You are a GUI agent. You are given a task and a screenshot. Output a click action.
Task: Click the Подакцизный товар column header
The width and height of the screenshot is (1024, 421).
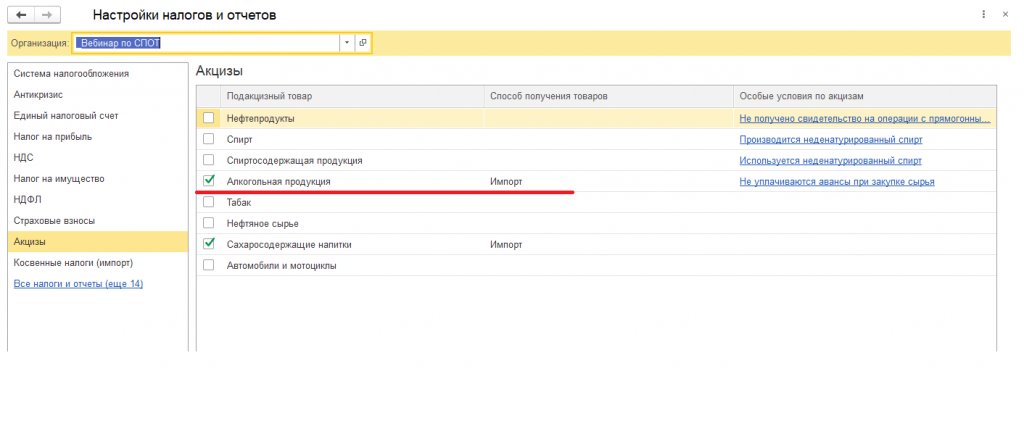pyautogui.click(x=352, y=96)
